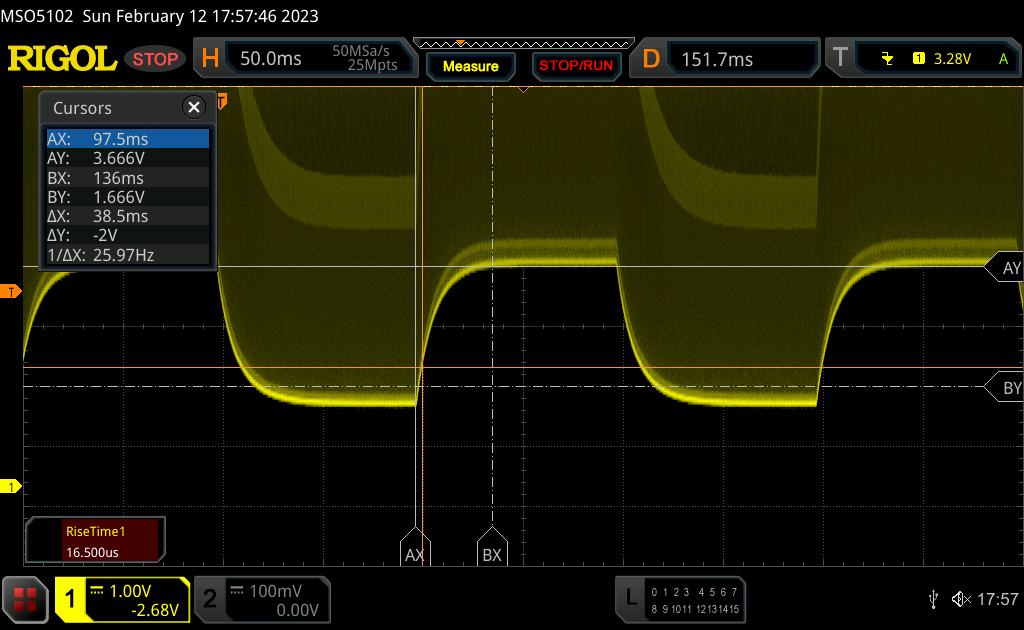Select the 1/ΔX 25.97Hz row
The height and width of the screenshot is (630, 1024).
pyautogui.click(x=127, y=255)
